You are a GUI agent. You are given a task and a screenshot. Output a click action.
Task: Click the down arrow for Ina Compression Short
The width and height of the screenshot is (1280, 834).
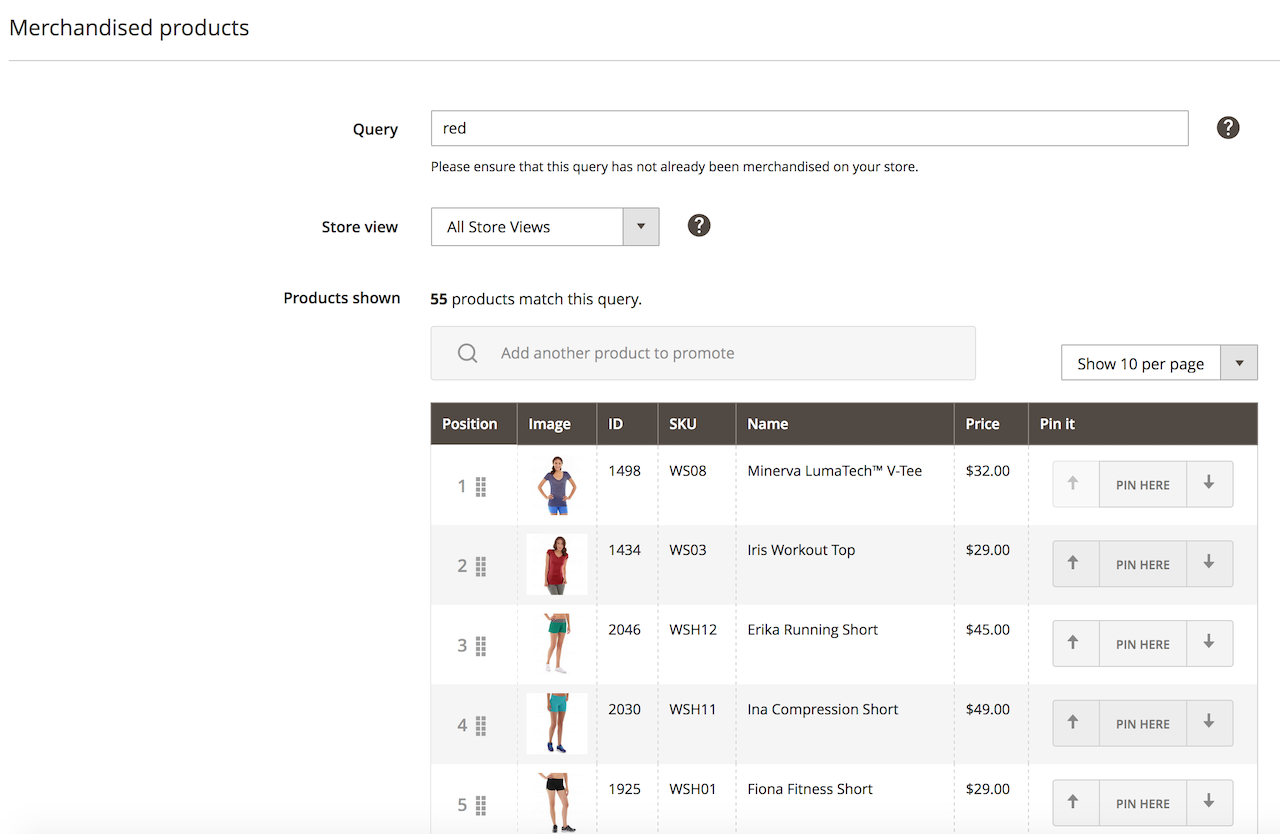[1209, 723]
